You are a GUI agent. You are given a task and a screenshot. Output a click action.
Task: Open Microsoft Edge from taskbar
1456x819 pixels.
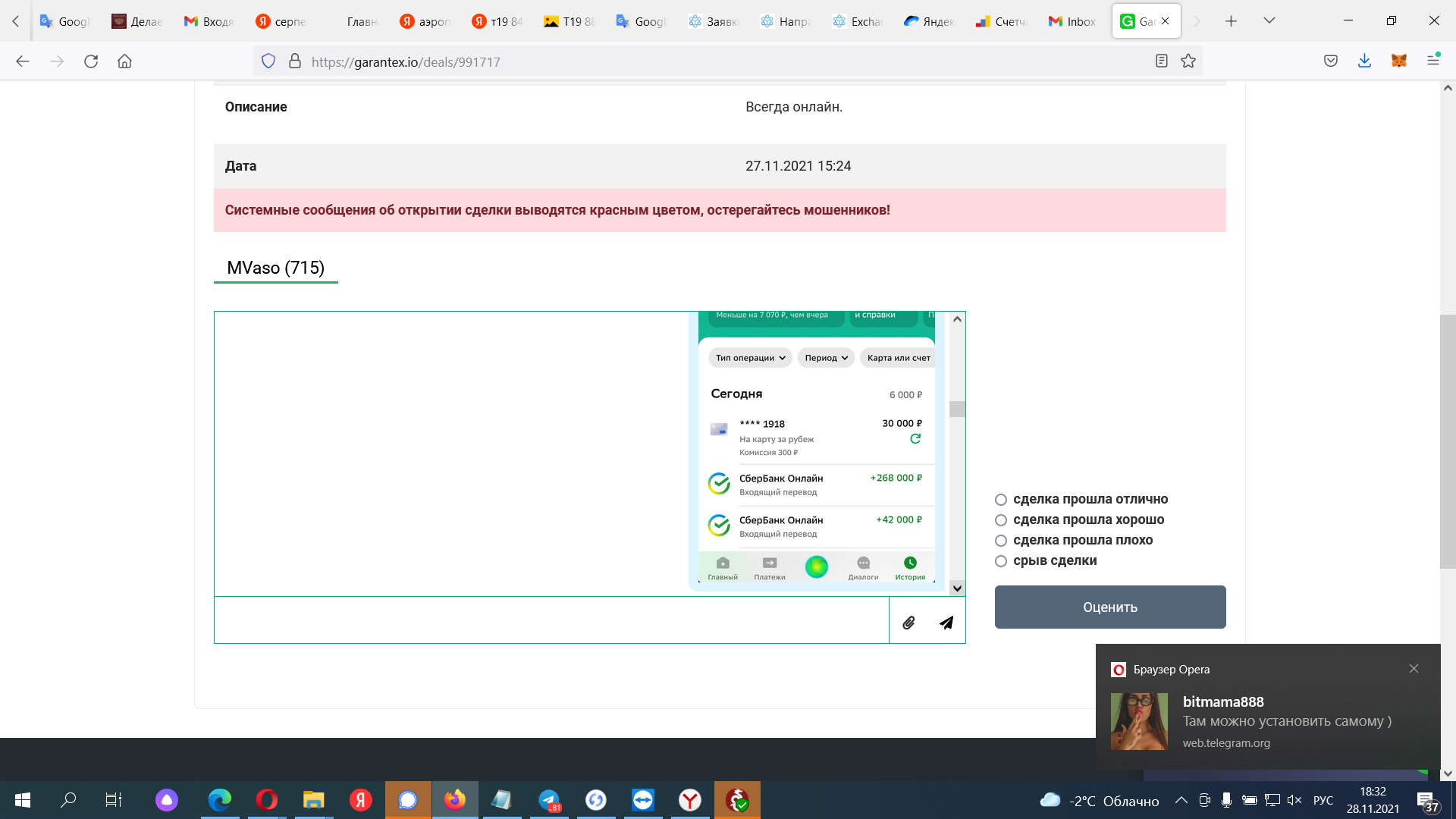(220, 800)
